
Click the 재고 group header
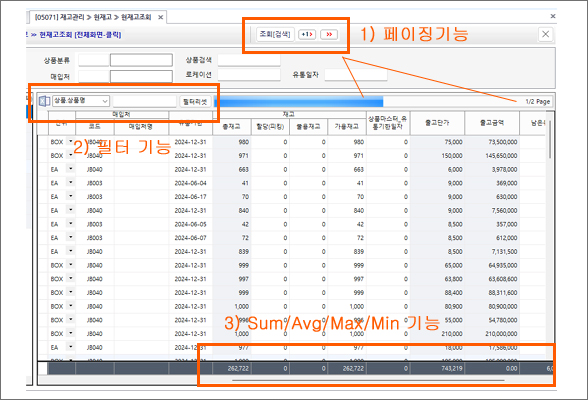[x=289, y=114]
